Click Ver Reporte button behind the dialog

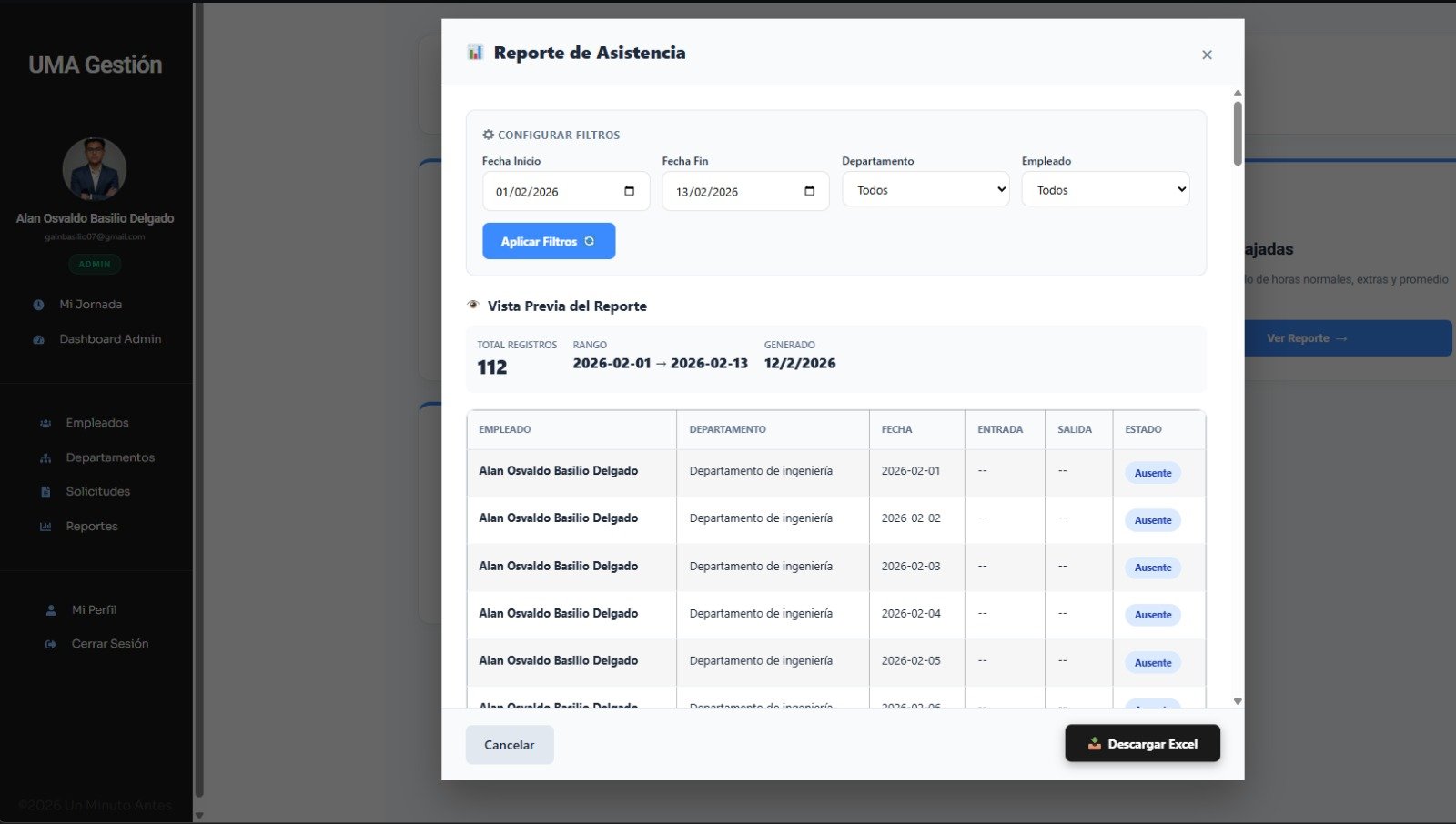click(x=1347, y=338)
